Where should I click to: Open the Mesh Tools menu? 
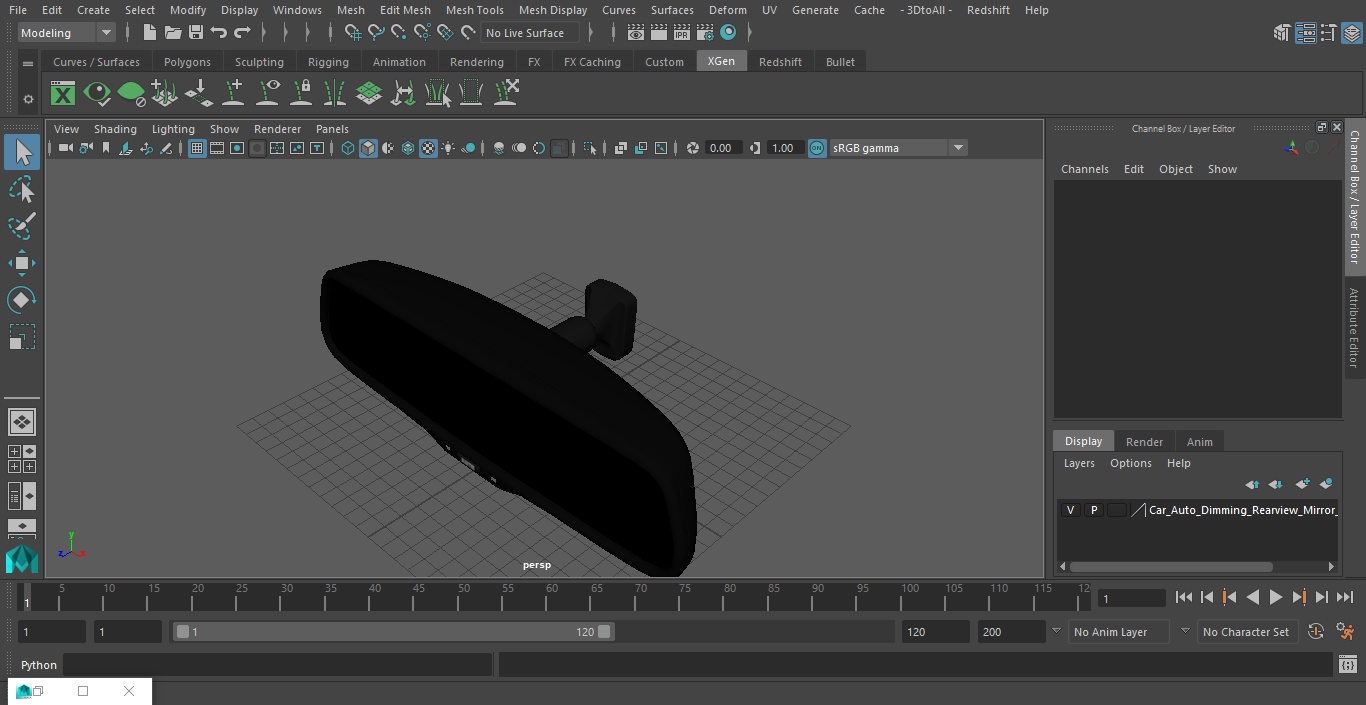tap(474, 10)
